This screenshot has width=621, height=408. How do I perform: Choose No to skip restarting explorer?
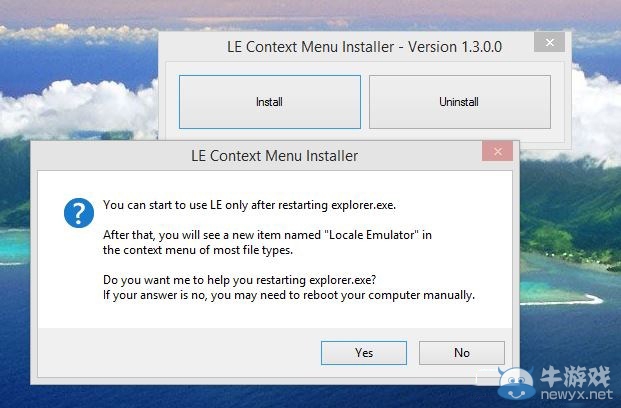(462, 353)
